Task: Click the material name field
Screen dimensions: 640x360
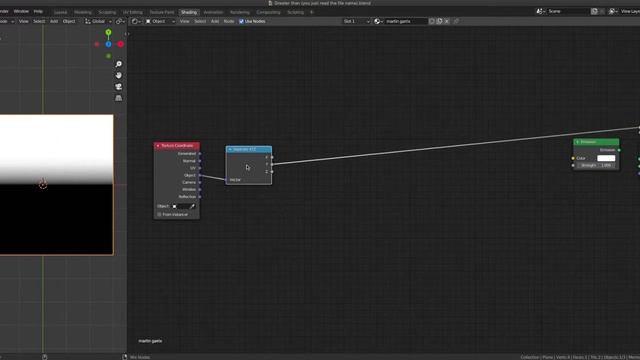Action: click(x=406, y=21)
